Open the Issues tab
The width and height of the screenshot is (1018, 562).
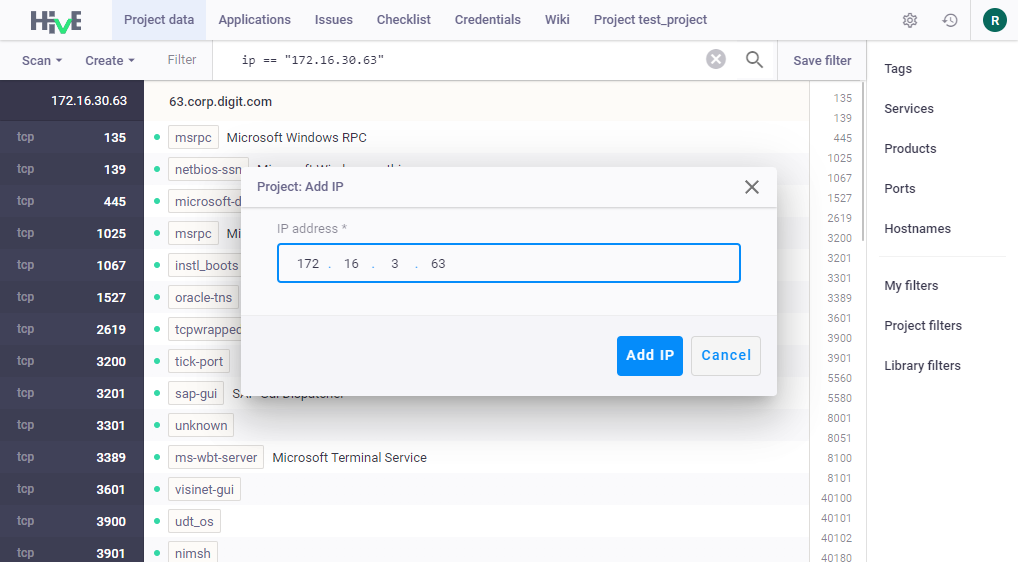(334, 20)
